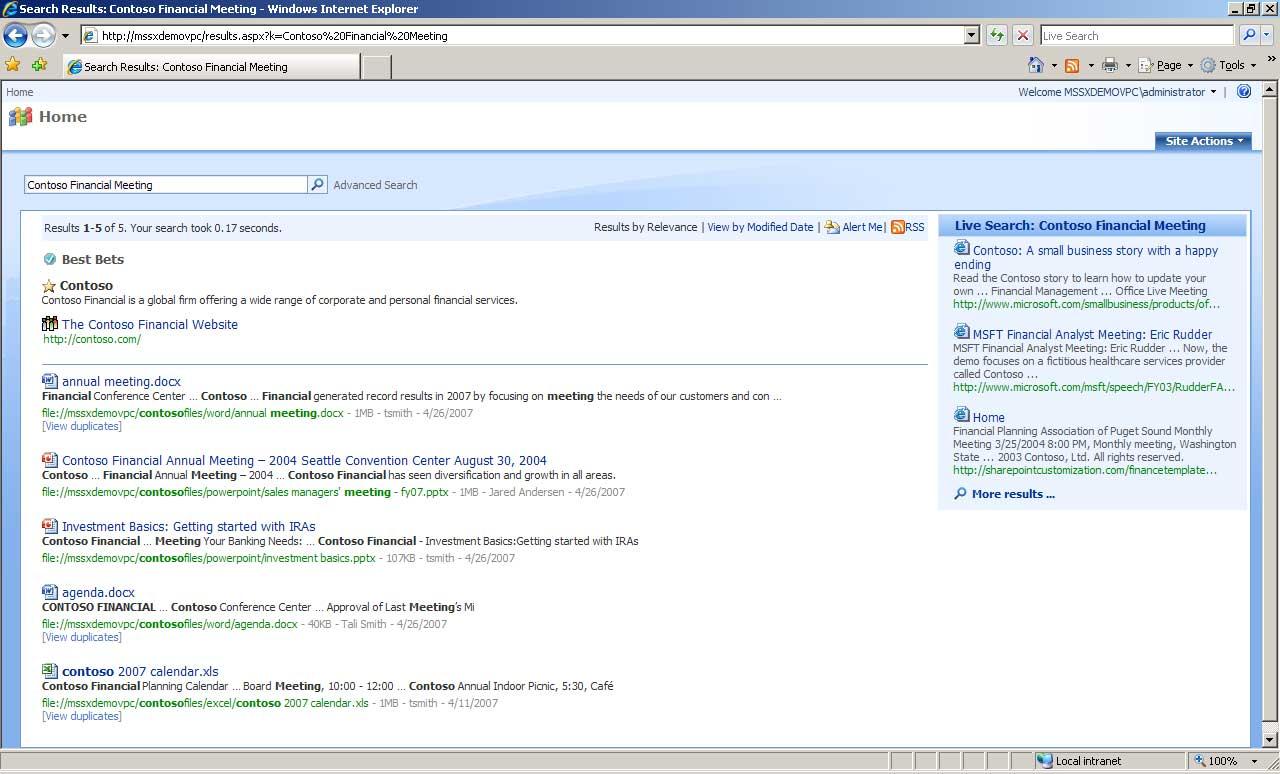Click the 100% zoom level button
This screenshot has width=1280, height=774.
tap(1222, 761)
